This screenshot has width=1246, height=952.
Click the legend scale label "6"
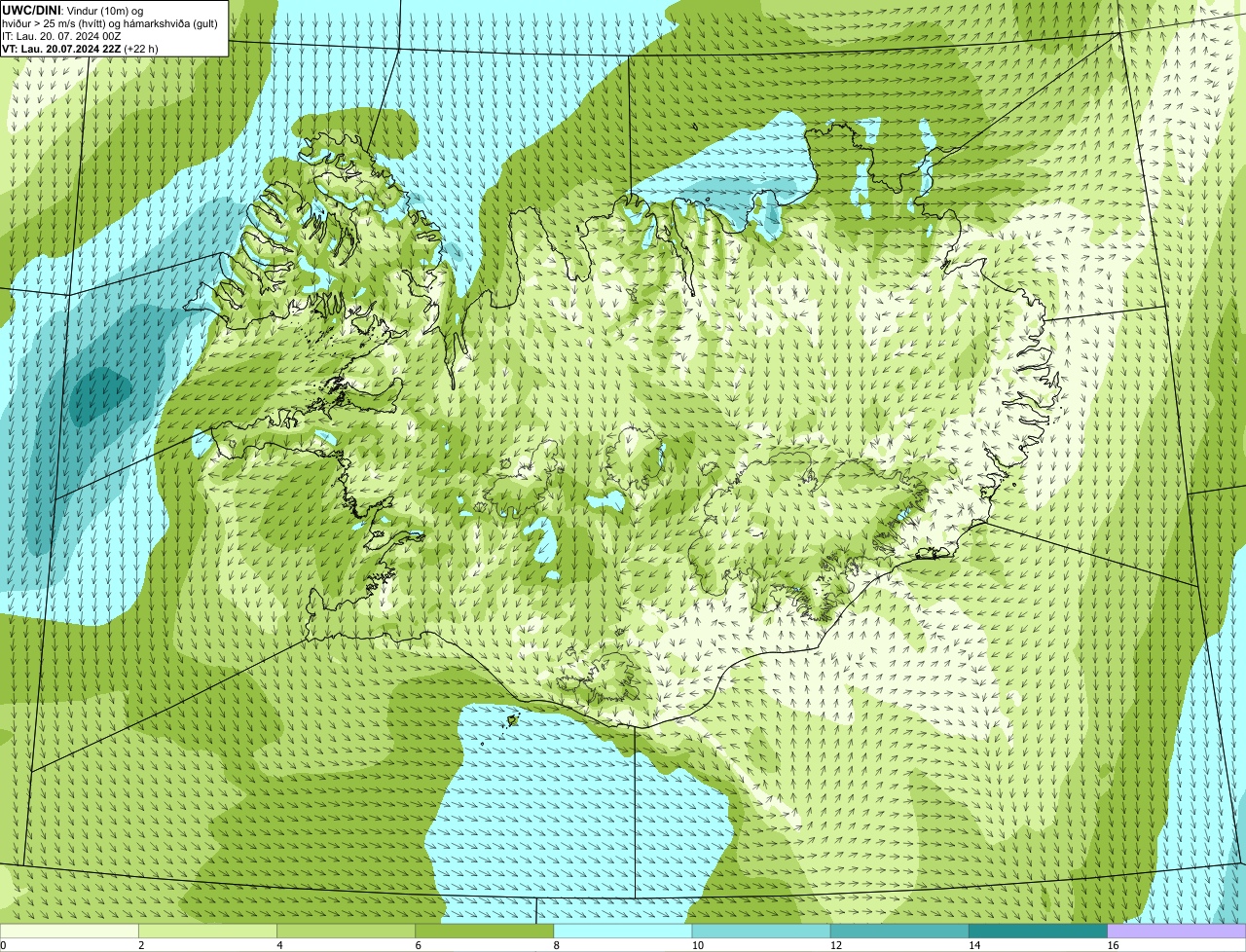[418, 945]
